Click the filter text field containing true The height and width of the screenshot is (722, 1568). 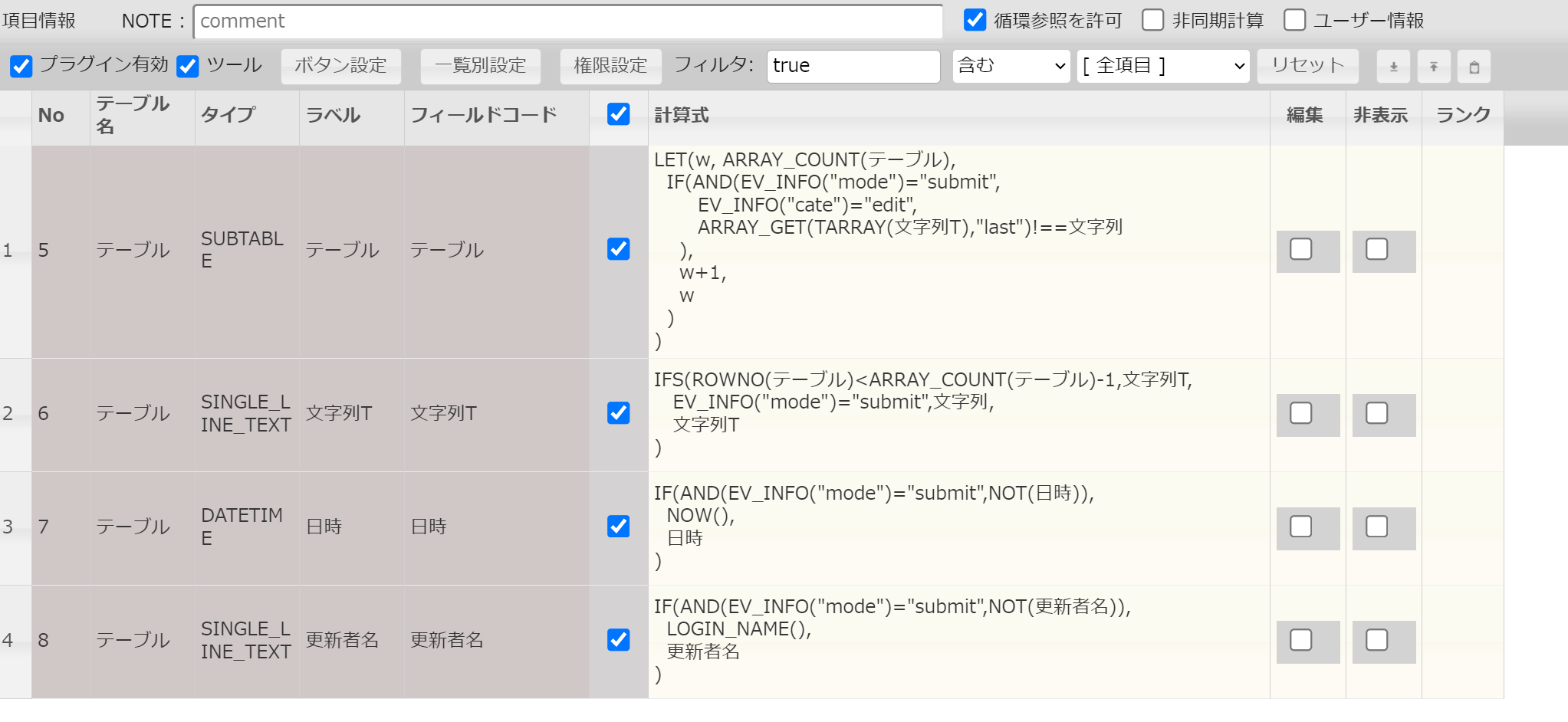[853, 66]
